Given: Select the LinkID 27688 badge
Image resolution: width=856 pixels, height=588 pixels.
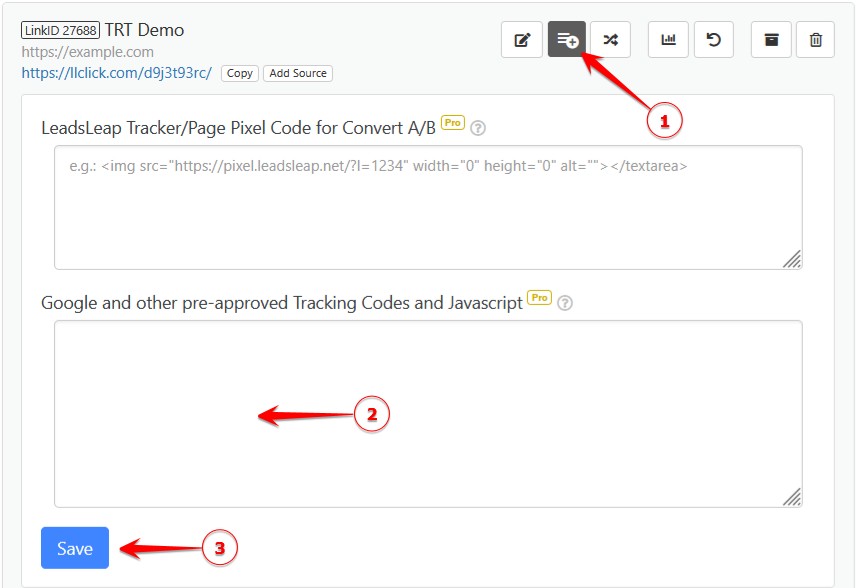Looking at the screenshot, I should (60, 30).
